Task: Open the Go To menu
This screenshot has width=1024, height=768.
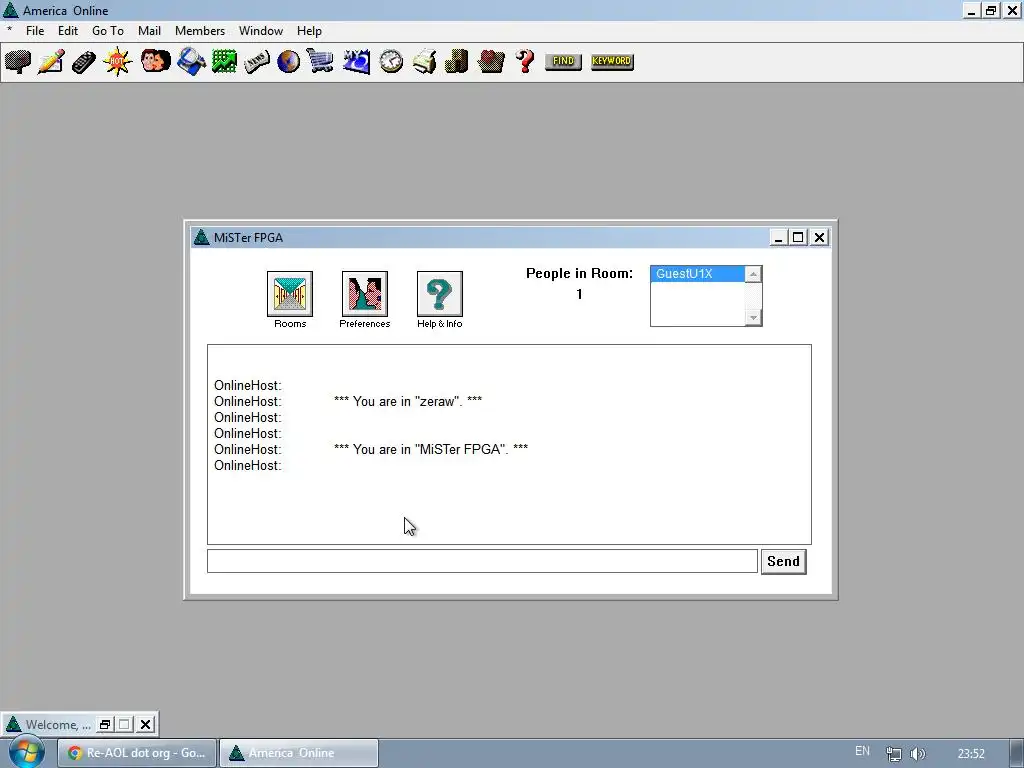Action: (x=108, y=31)
